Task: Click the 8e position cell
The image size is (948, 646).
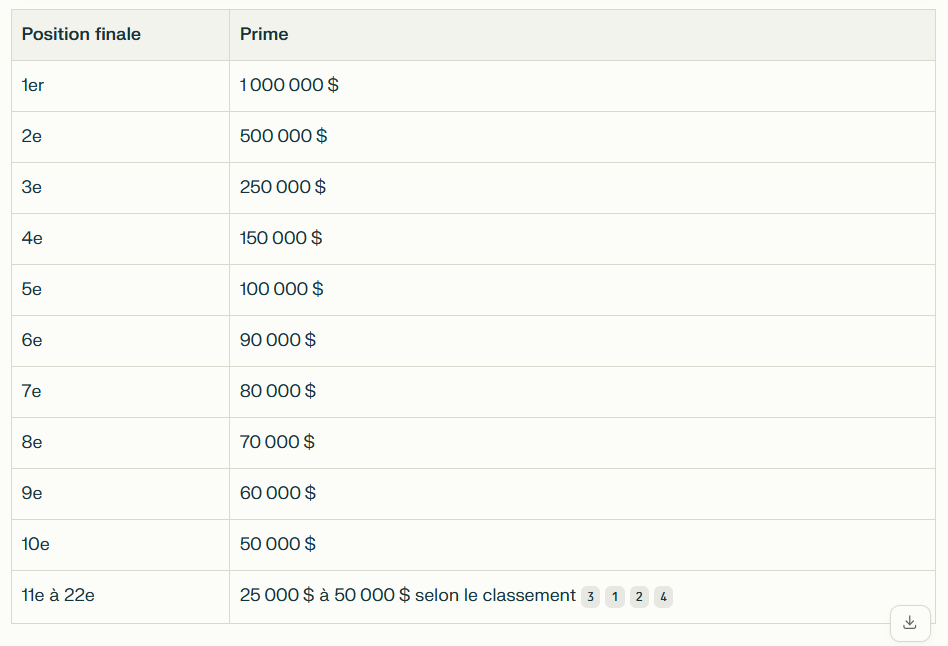Action: (x=120, y=443)
